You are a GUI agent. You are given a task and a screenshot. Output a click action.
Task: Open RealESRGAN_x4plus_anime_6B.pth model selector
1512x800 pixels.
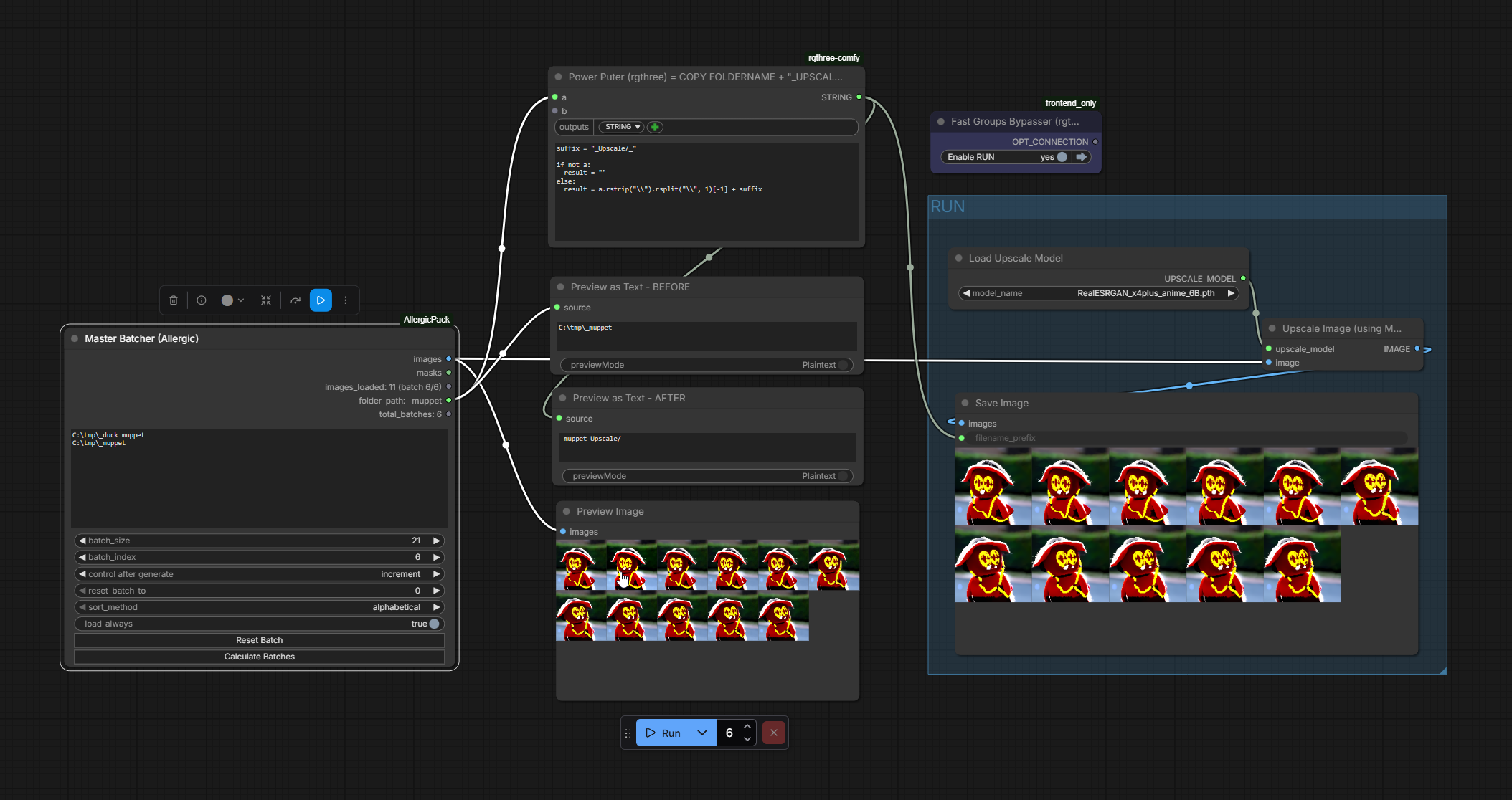(1099, 293)
